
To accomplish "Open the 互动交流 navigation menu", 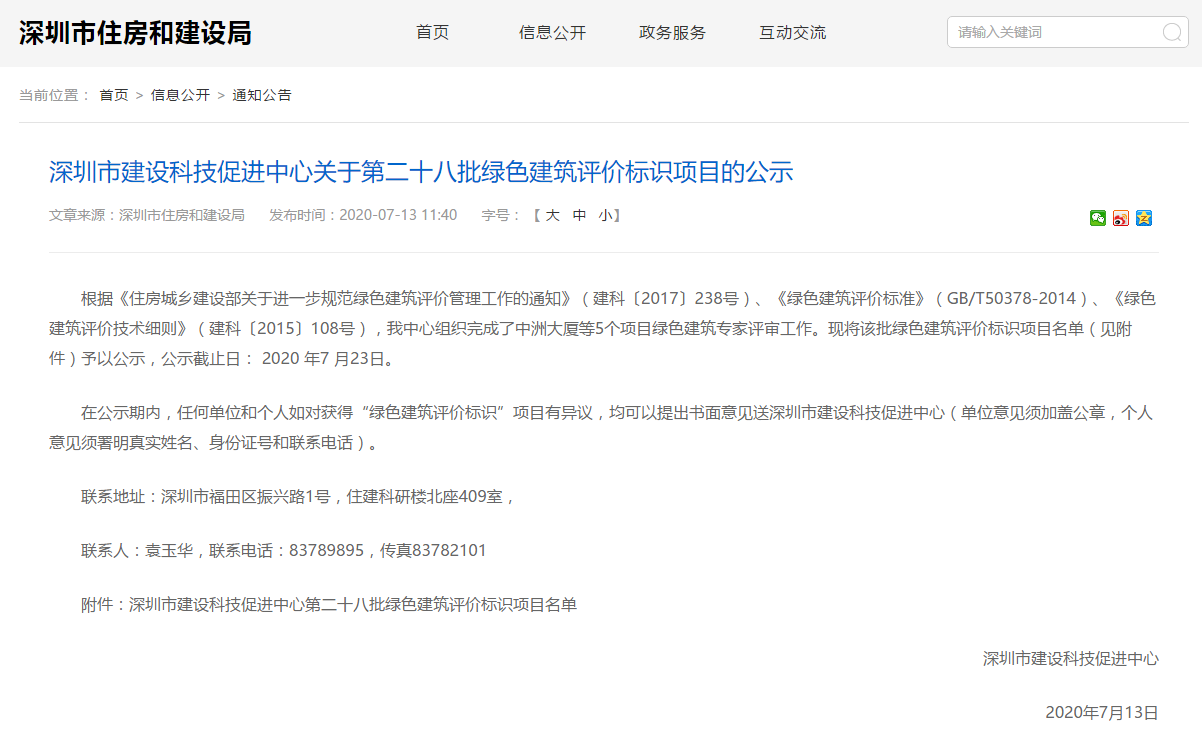I will click(x=792, y=32).
